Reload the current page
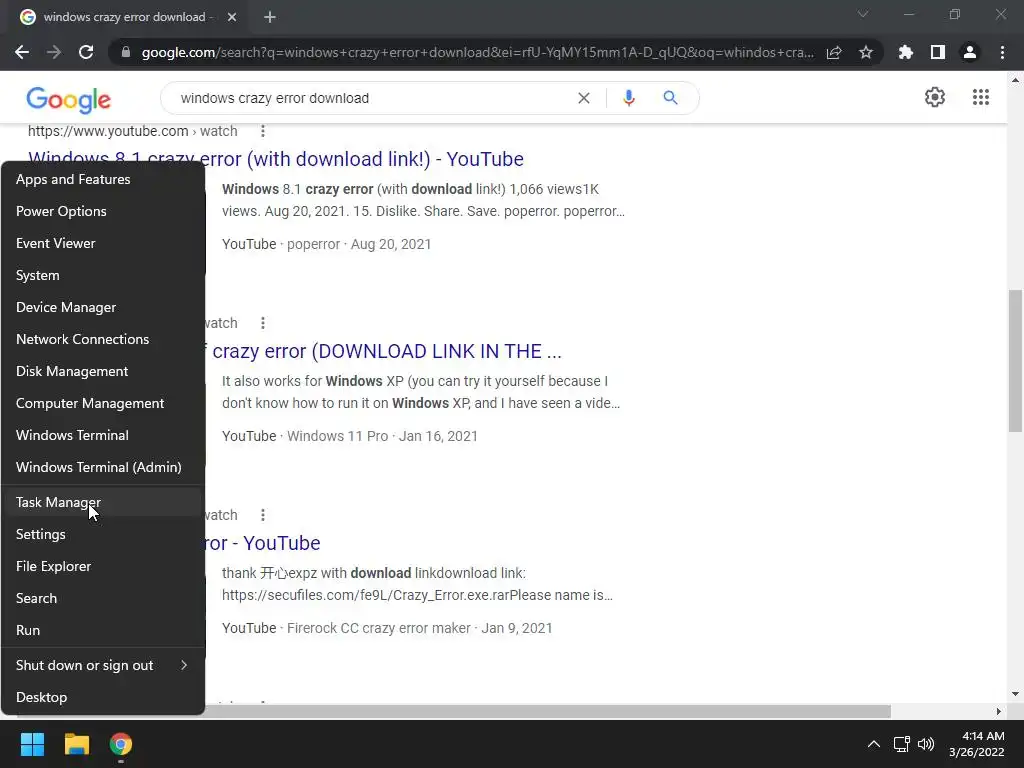 tap(86, 52)
